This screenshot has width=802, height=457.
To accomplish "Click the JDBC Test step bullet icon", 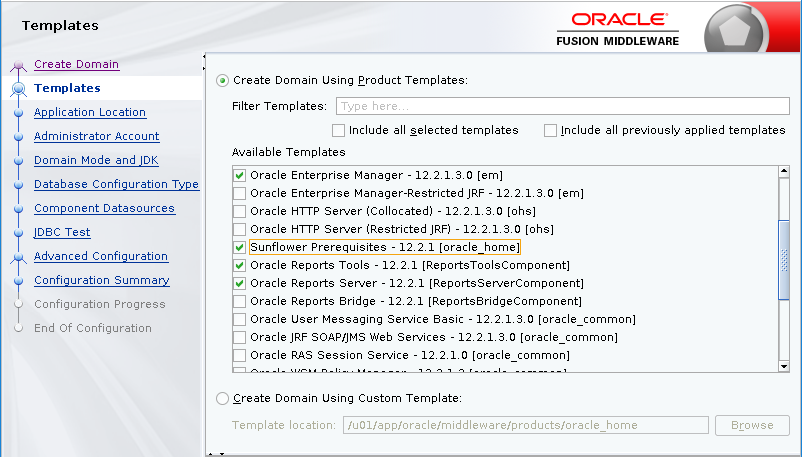I will [x=18, y=233].
